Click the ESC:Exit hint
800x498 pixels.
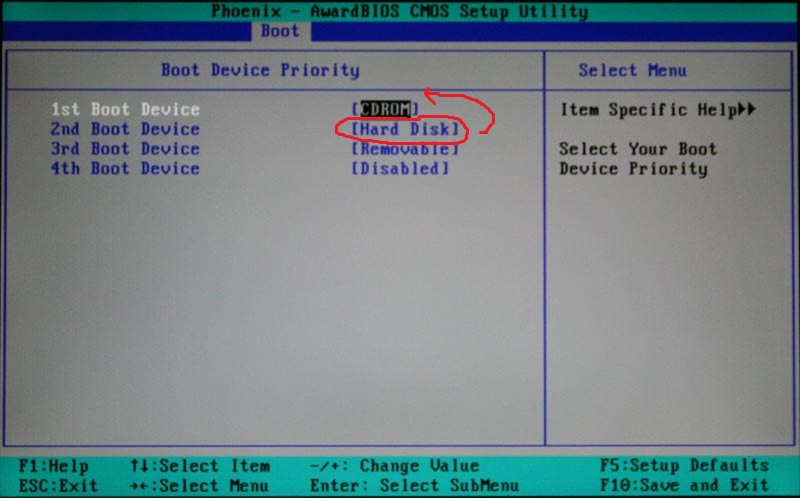point(58,485)
